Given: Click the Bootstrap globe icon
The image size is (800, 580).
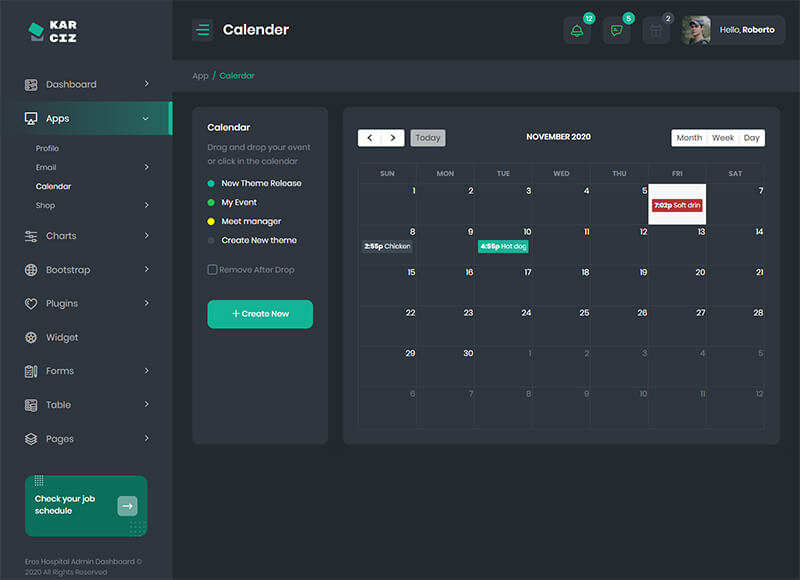Looking at the screenshot, I should coord(31,270).
